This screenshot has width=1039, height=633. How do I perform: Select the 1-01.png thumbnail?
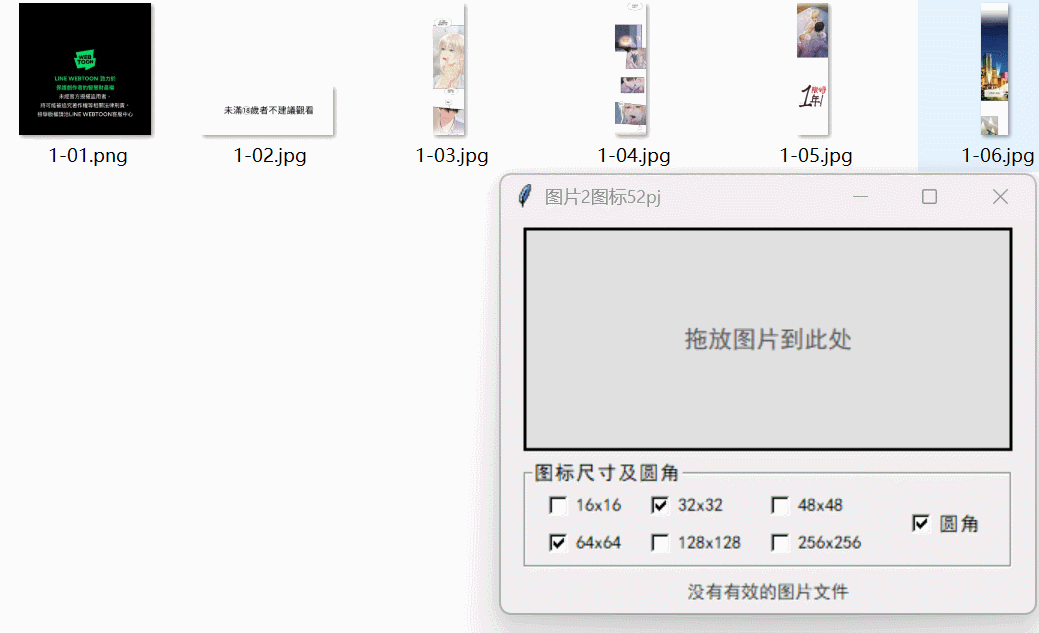[x=85, y=69]
